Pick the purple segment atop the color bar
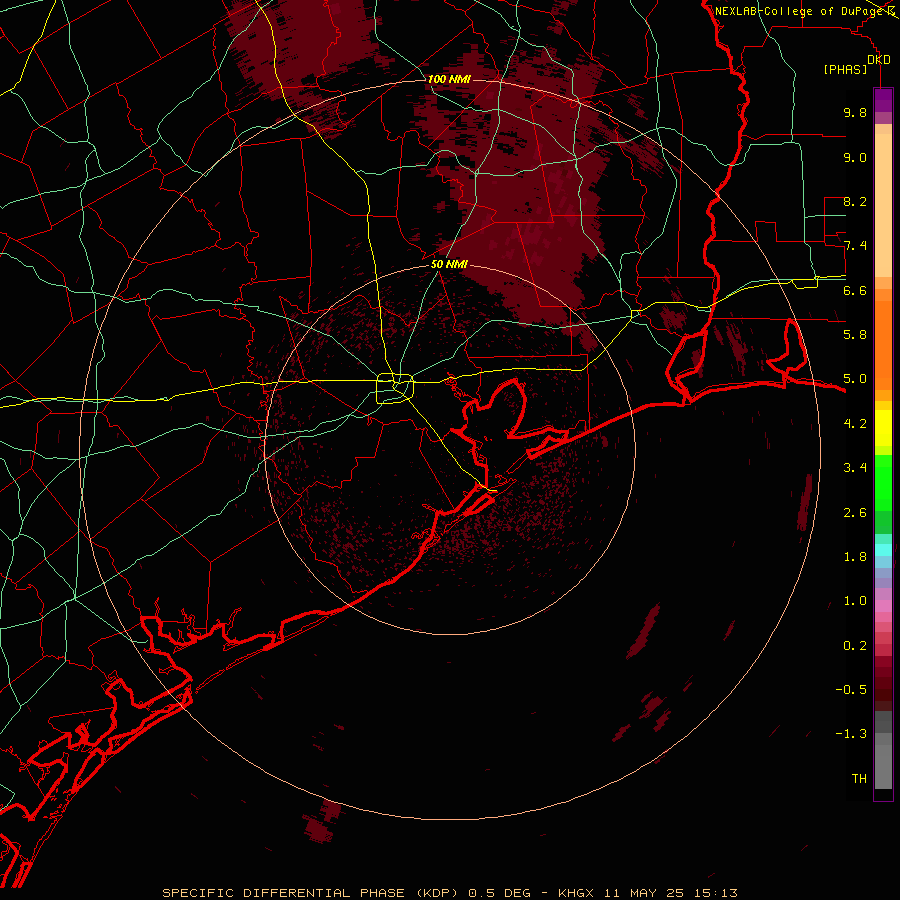Viewport: 900px width, 900px height. click(x=883, y=100)
